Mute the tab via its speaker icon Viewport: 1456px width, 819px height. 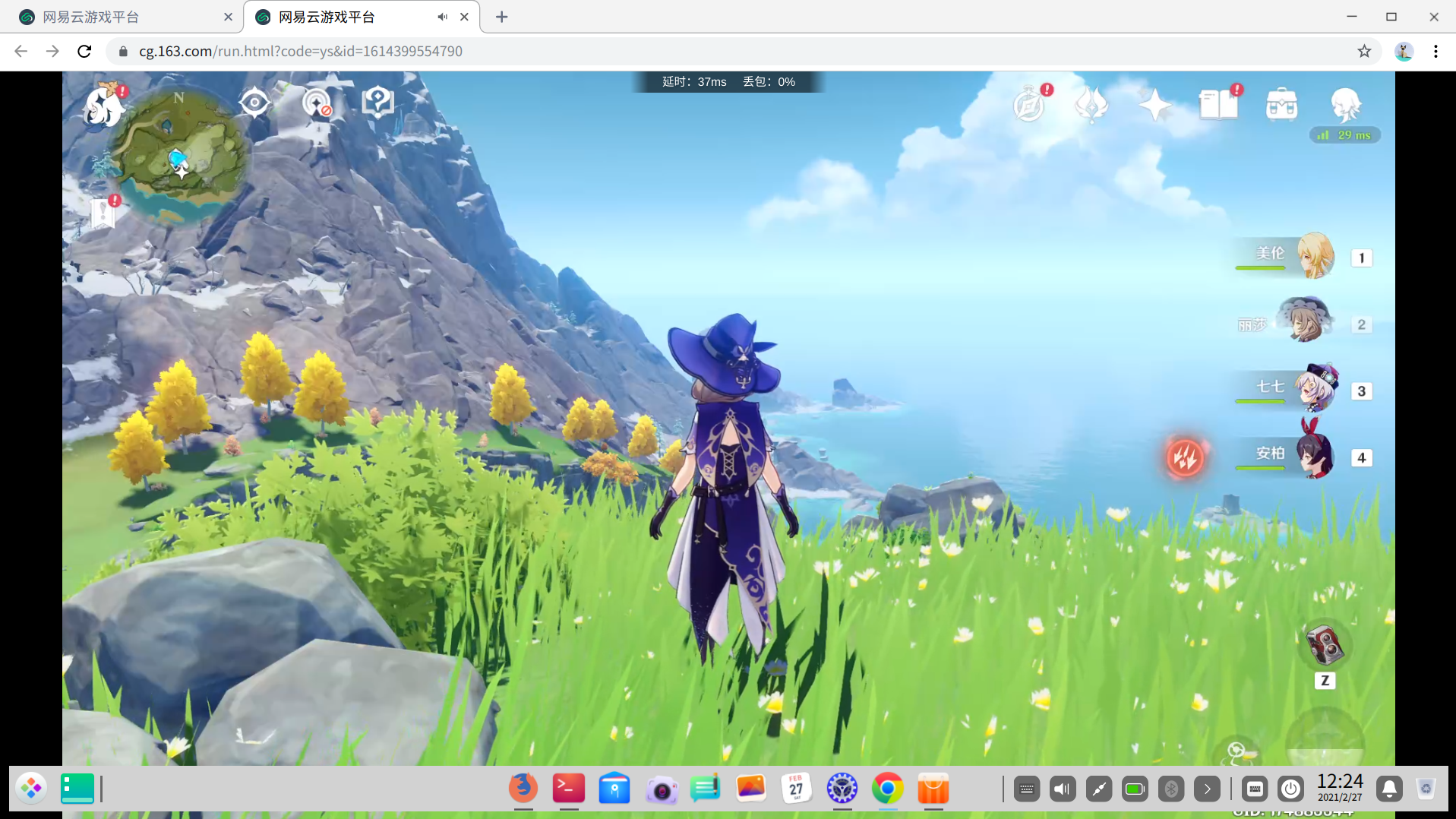click(x=442, y=17)
